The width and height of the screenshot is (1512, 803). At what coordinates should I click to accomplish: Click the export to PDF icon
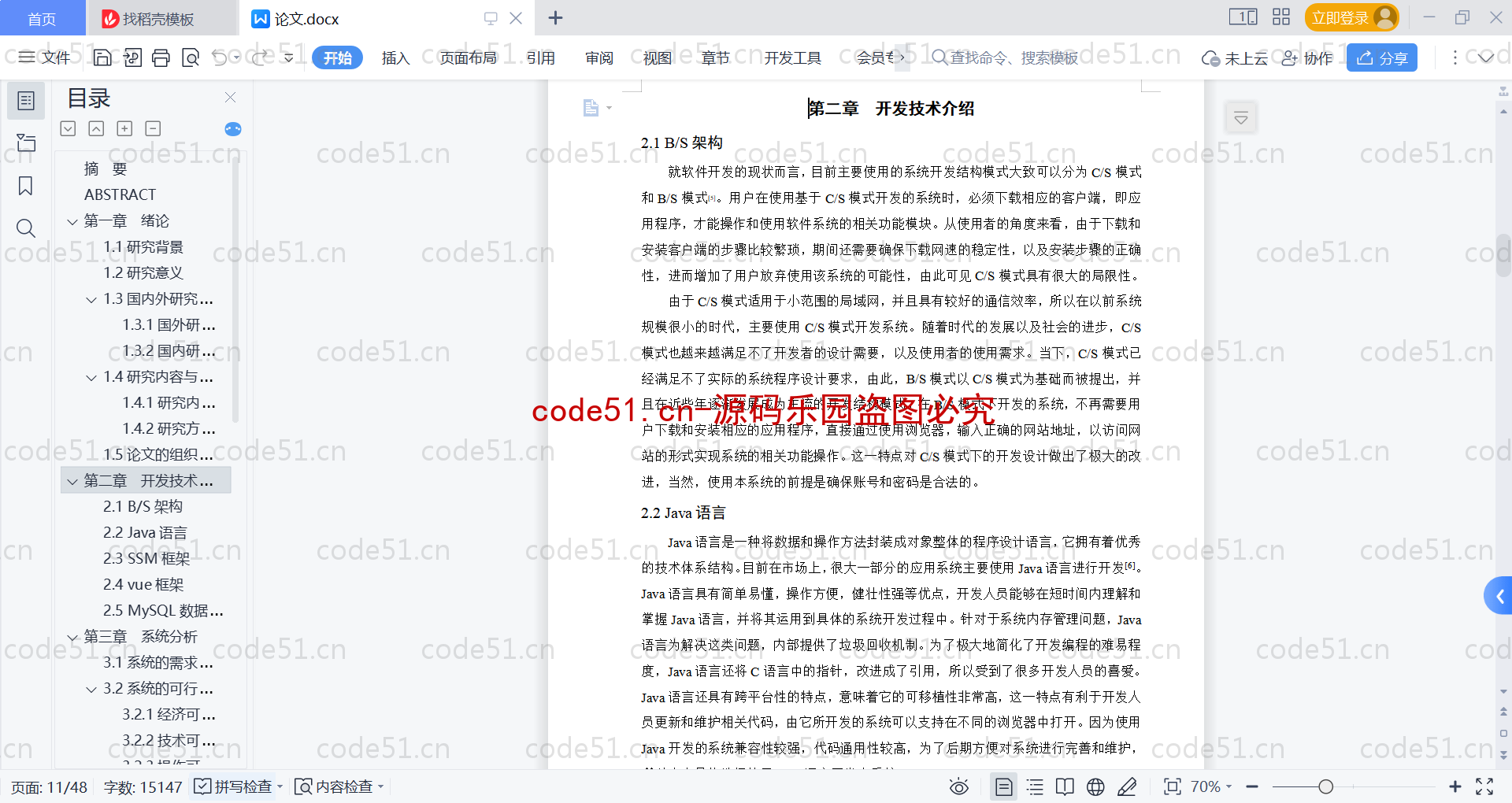[x=132, y=57]
